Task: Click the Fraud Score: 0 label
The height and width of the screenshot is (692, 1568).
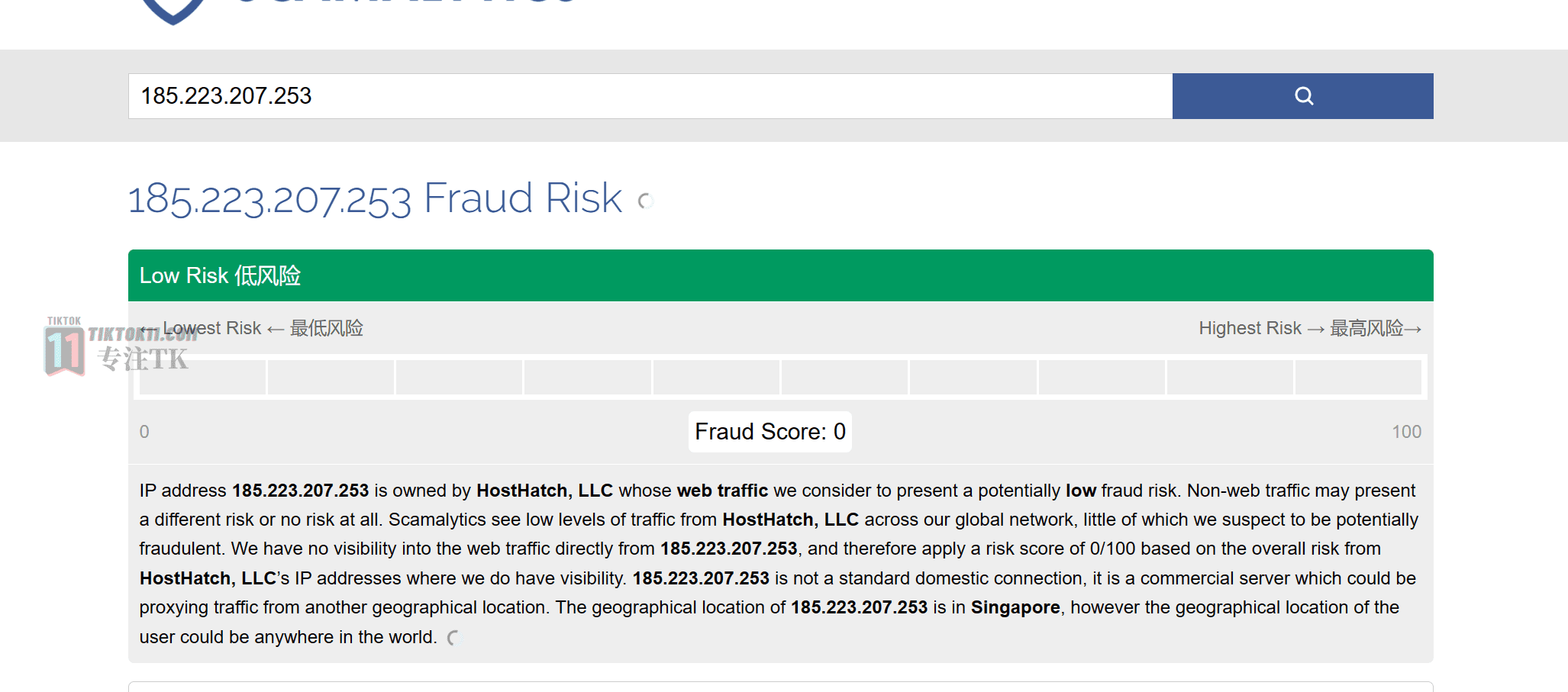Action: [770, 432]
